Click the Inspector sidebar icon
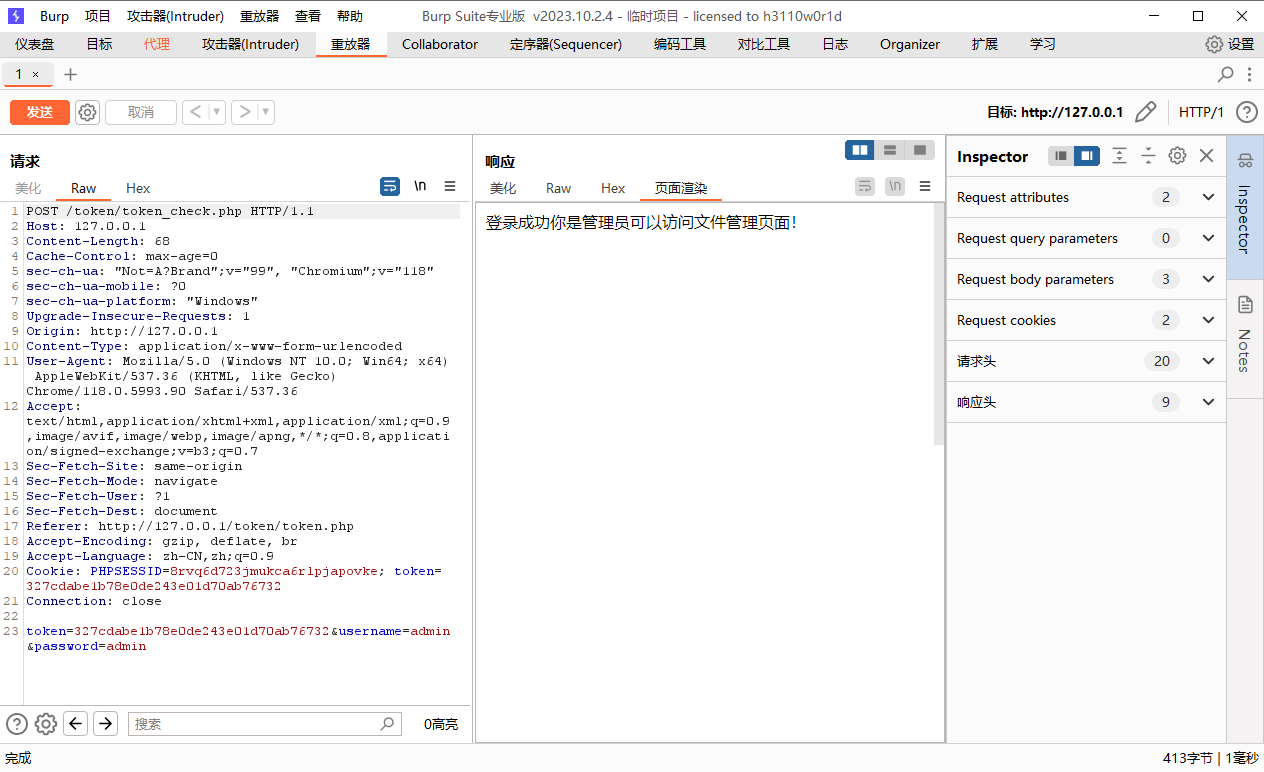 coord(1245,161)
